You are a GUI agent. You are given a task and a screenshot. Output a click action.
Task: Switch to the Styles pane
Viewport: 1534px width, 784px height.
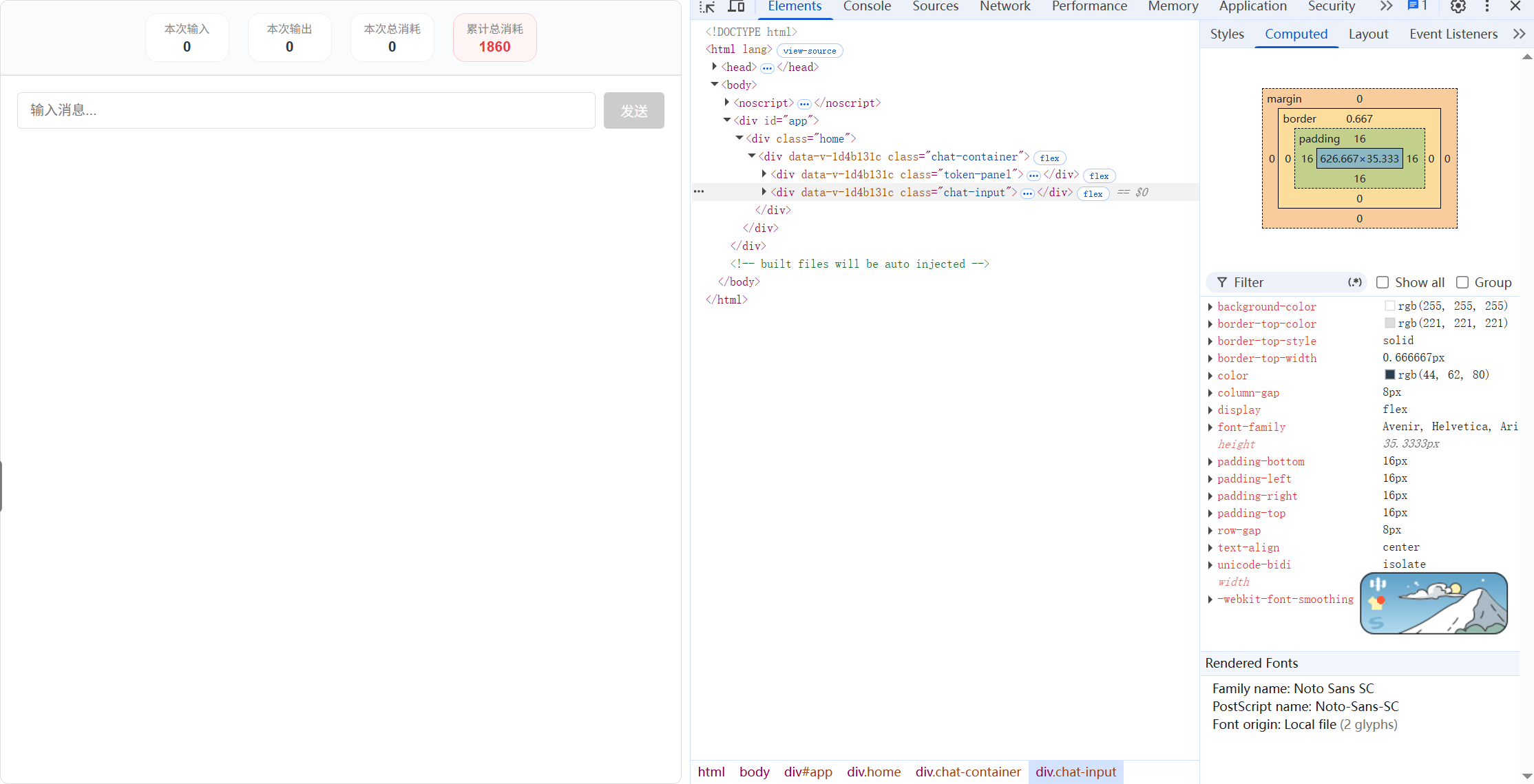pyautogui.click(x=1227, y=34)
